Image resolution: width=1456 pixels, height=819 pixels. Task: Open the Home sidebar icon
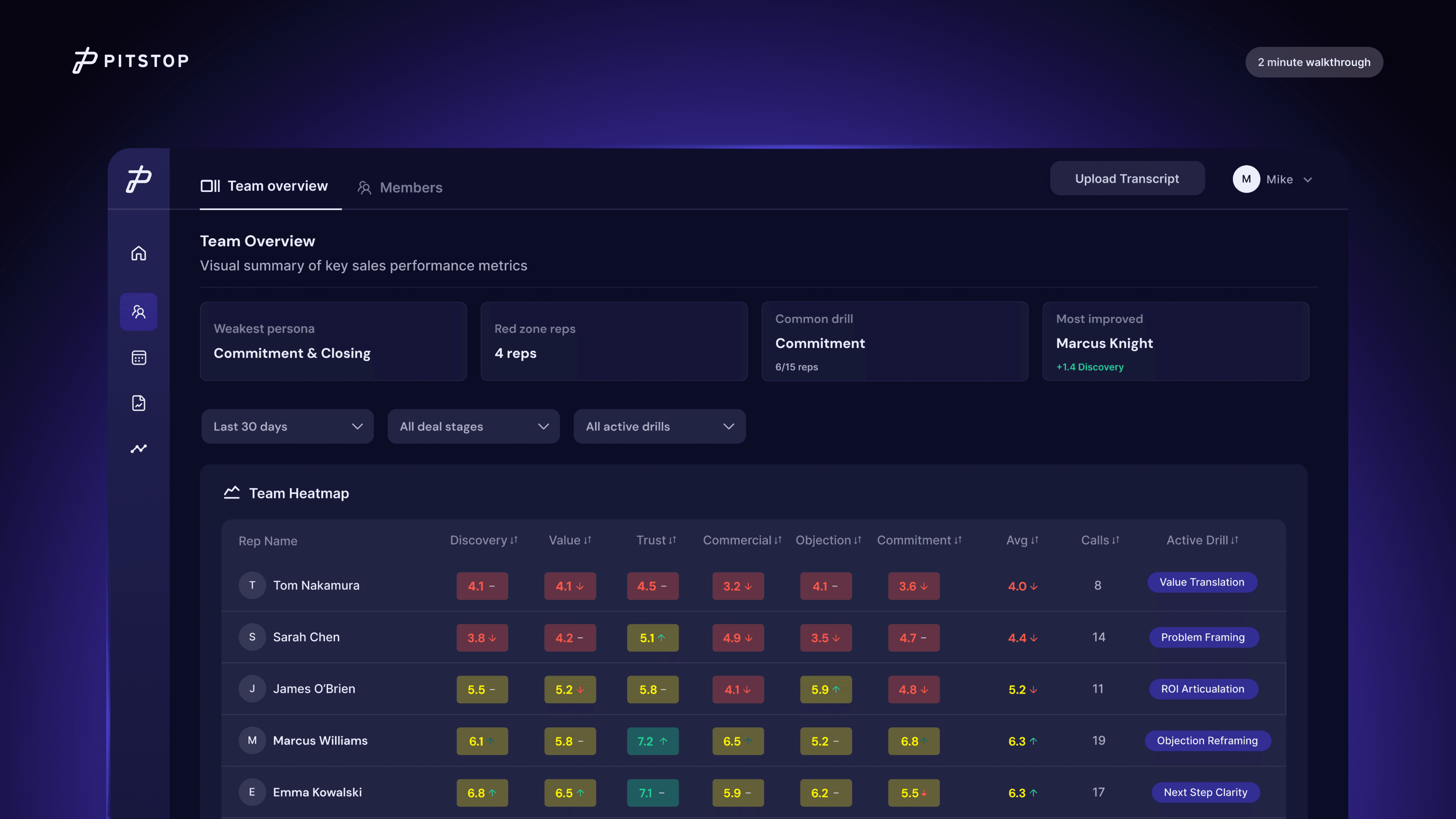tap(138, 253)
